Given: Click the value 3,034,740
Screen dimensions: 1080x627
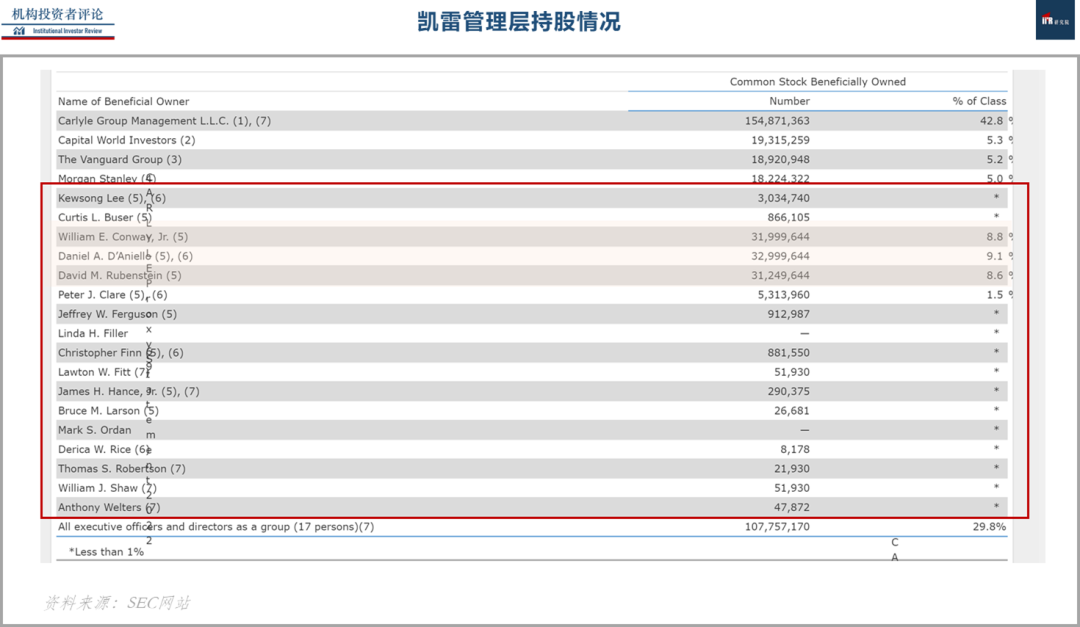Looking at the screenshot, I should coord(784,198).
